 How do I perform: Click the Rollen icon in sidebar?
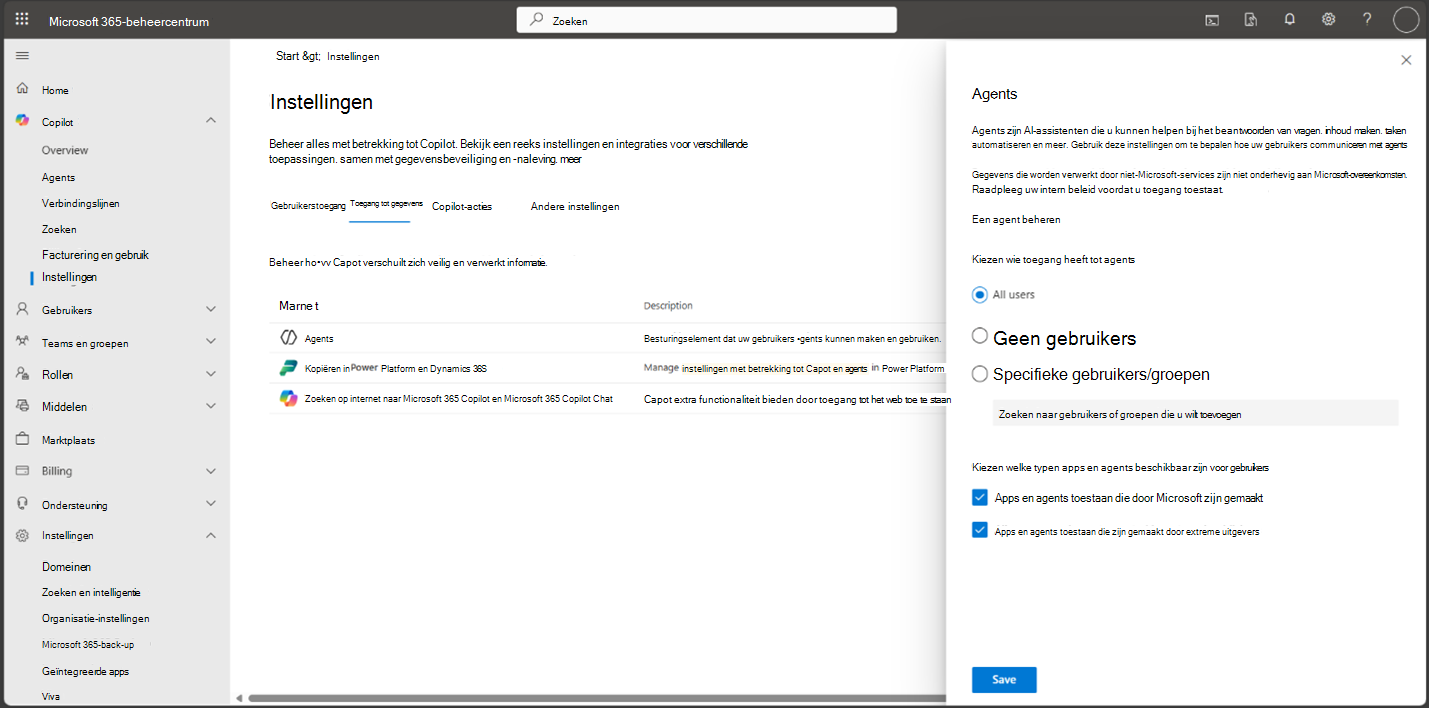tap(22, 374)
